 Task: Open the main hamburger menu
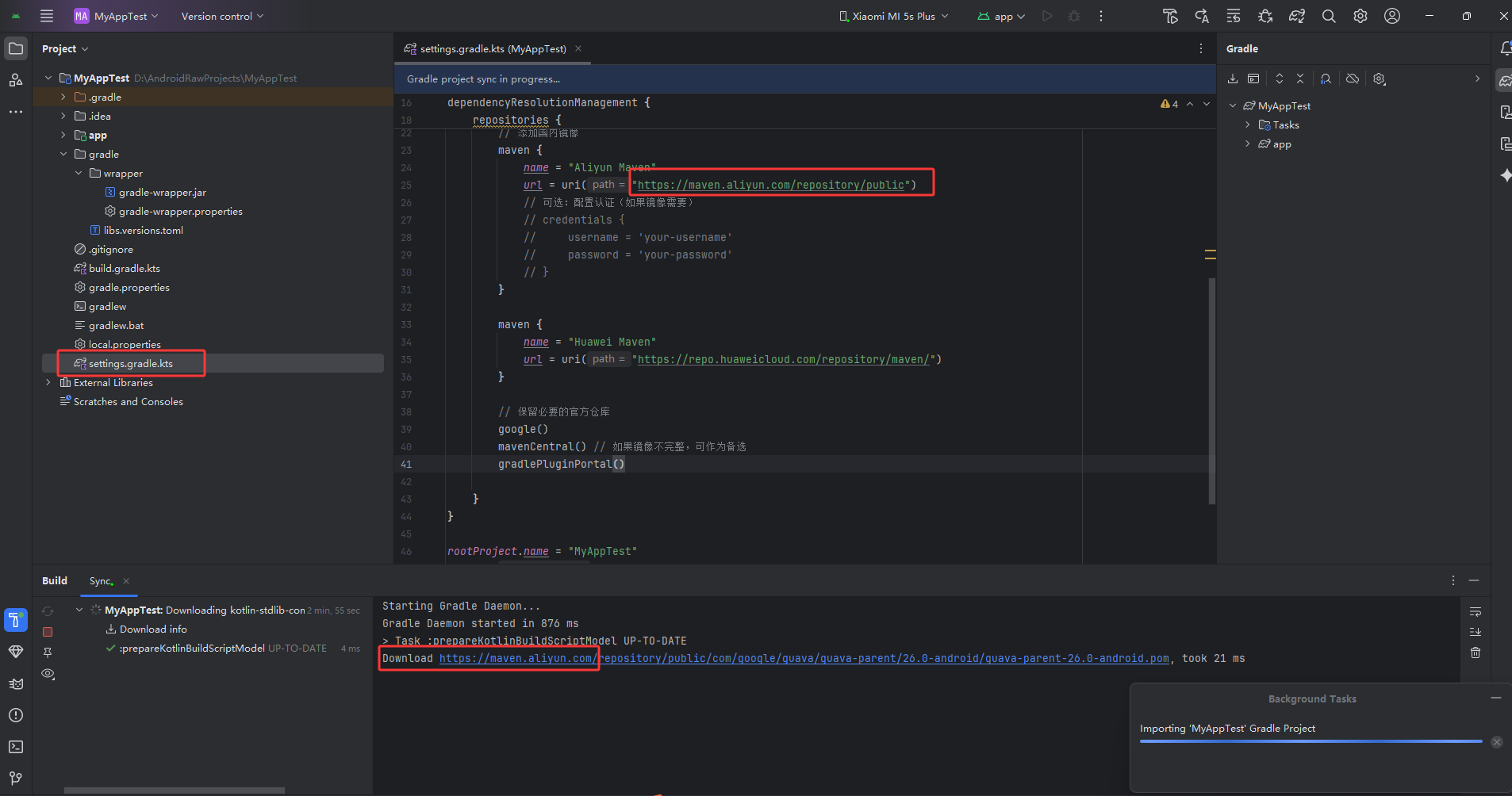click(x=47, y=16)
